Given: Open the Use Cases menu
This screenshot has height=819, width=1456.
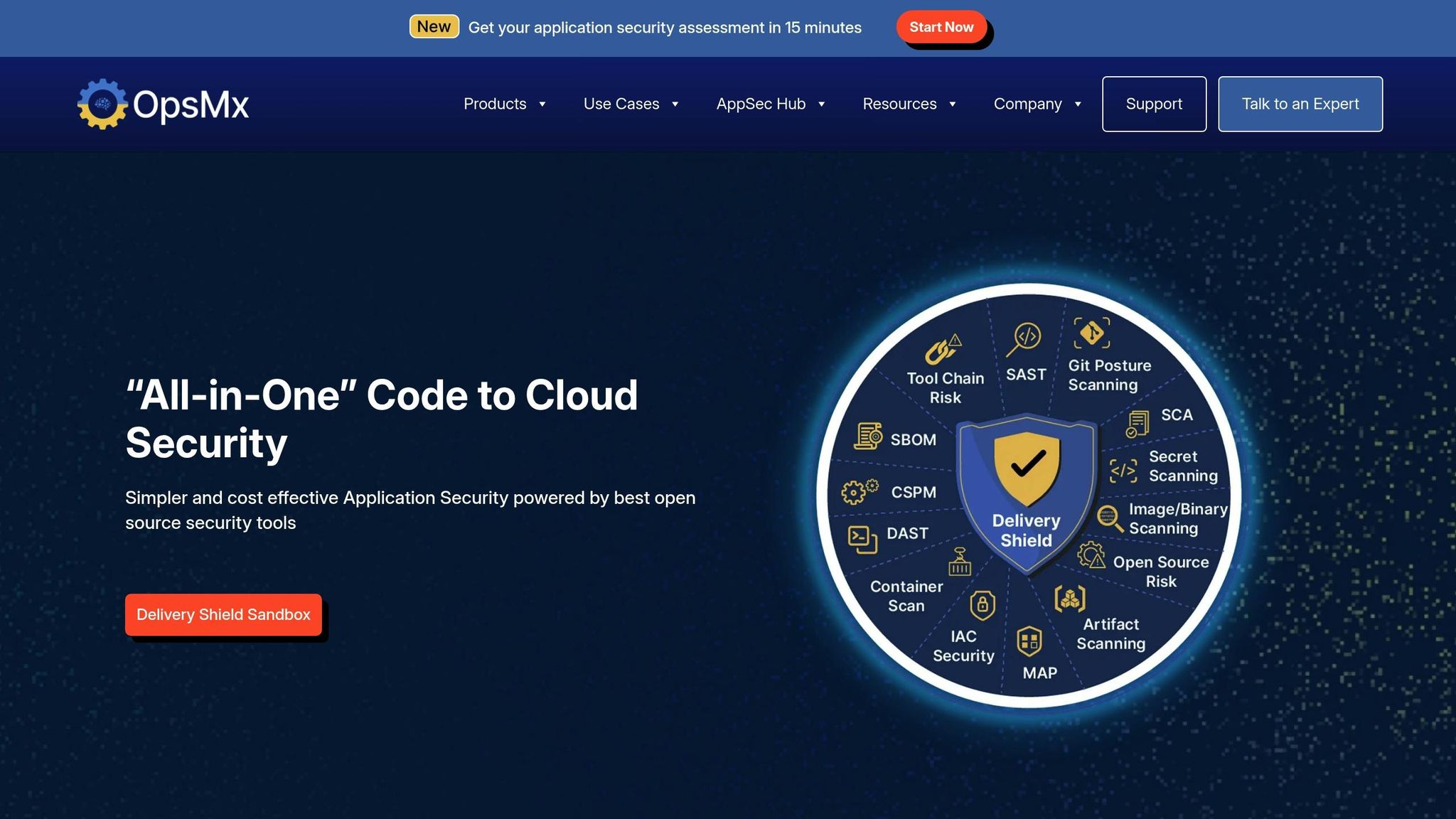Looking at the screenshot, I should pos(621,104).
